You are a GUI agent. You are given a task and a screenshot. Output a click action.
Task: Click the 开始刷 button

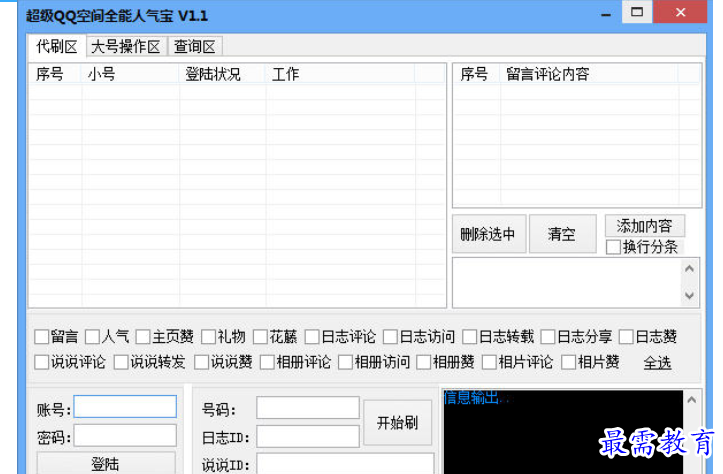(397, 423)
